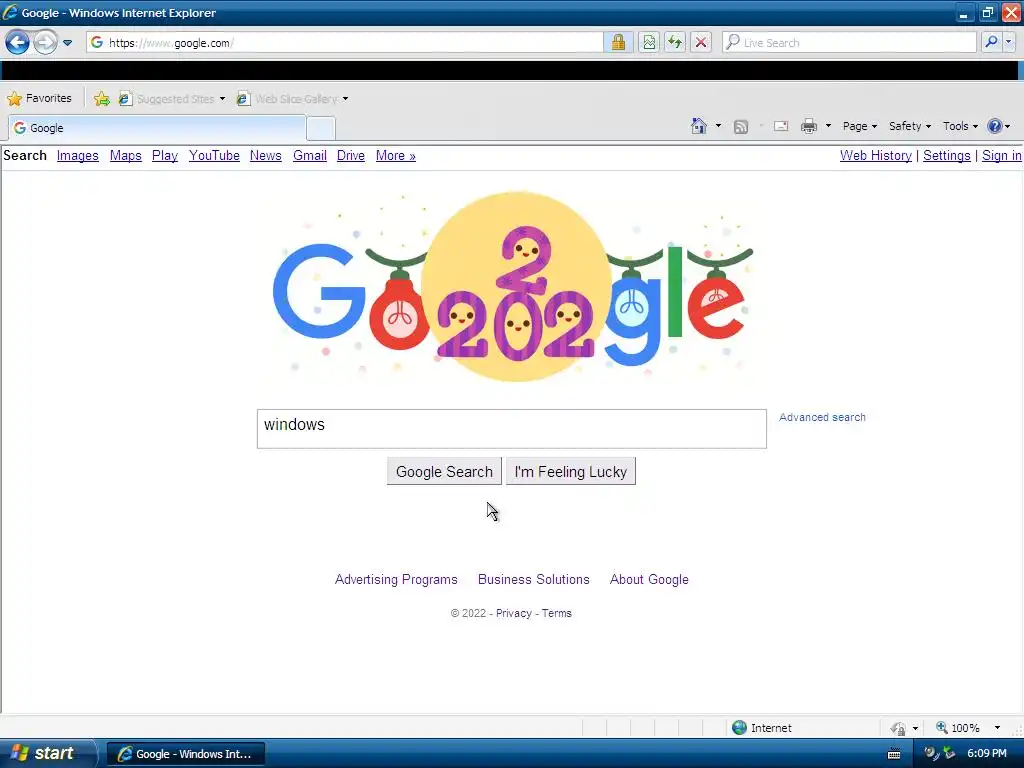Viewport: 1024px width, 768px height.
Task: Click the network connection tray icon
Action: pos(949,754)
